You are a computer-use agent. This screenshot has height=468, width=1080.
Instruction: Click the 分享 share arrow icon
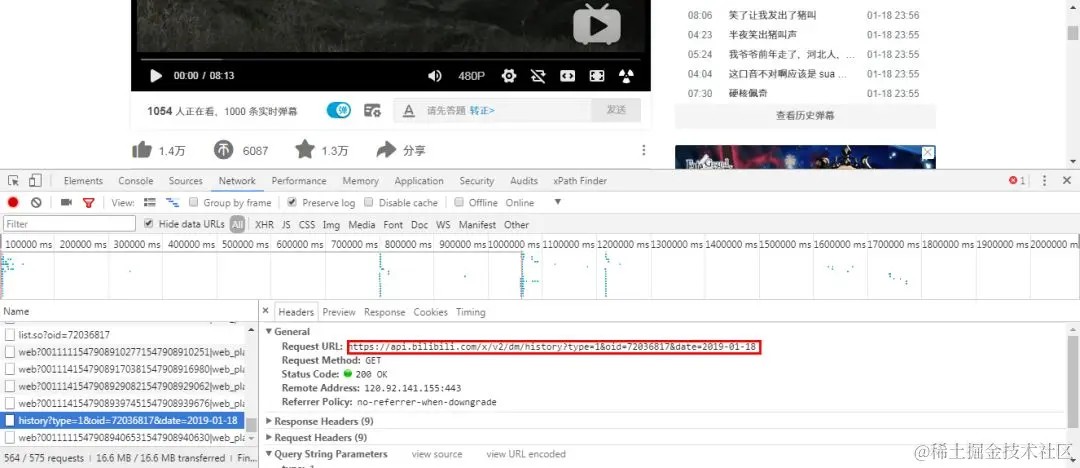(x=386, y=150)
